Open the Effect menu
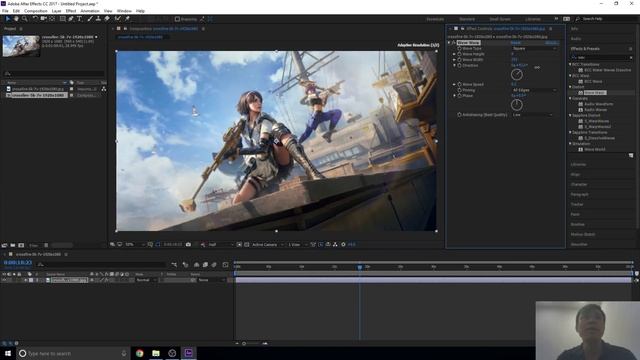 [71, 11]
